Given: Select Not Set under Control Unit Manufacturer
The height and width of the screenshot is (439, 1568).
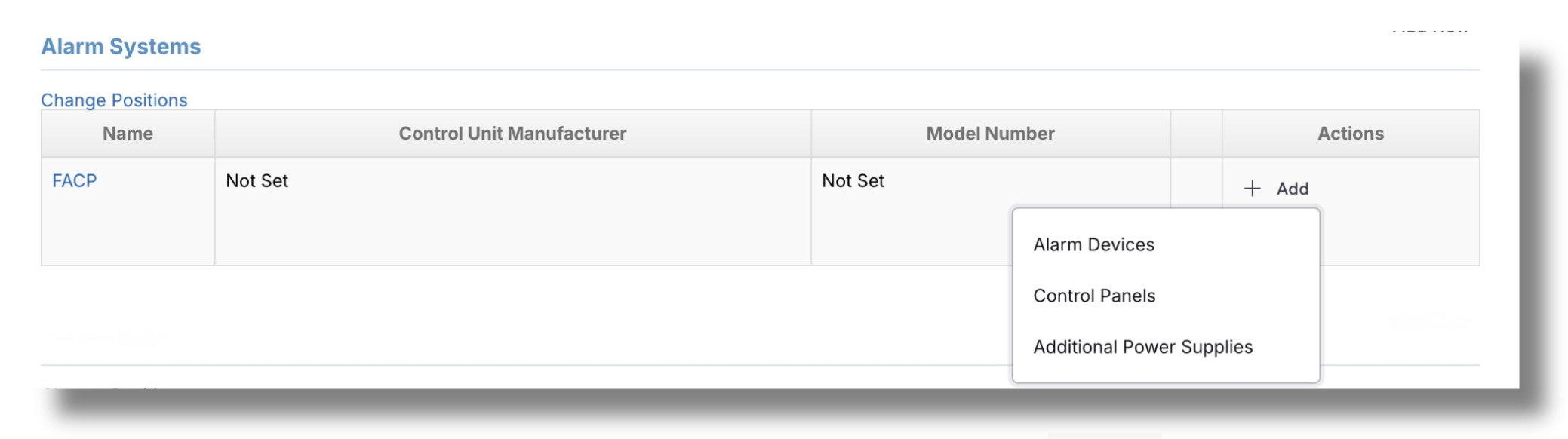Looking at the screenshot, I should coord(257,181).
